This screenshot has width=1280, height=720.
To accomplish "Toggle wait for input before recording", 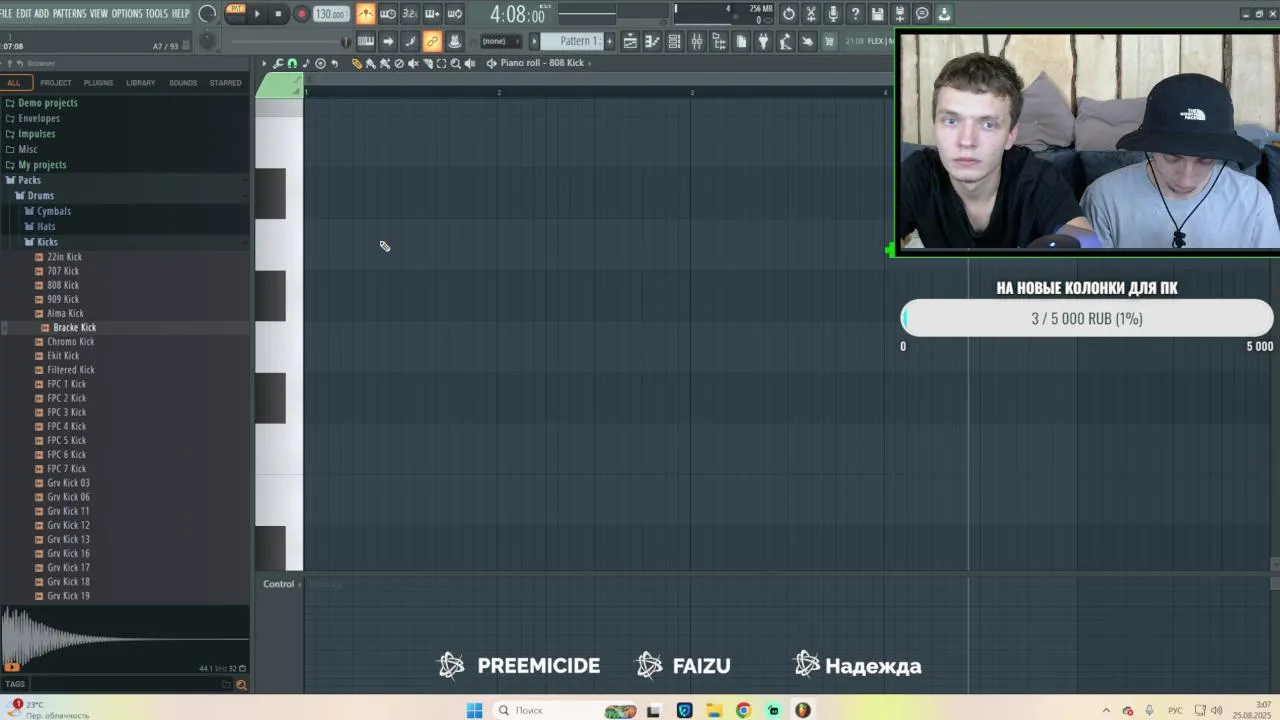I will tap(388, 14).
